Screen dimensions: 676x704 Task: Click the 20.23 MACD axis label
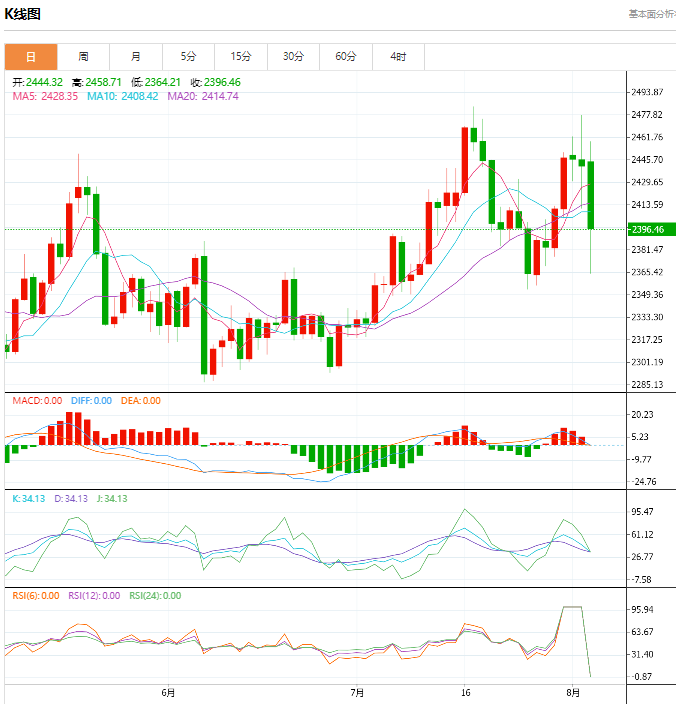[642, 414]
